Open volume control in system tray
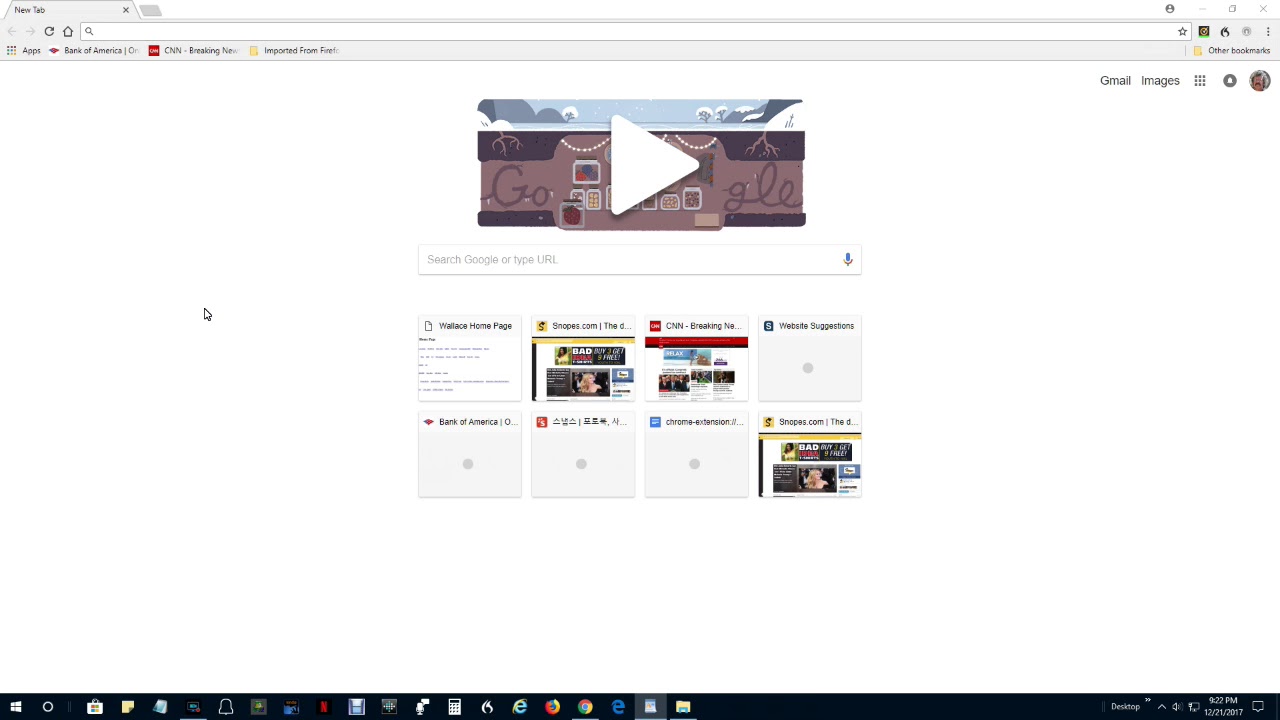 (x=1177, y=707)
